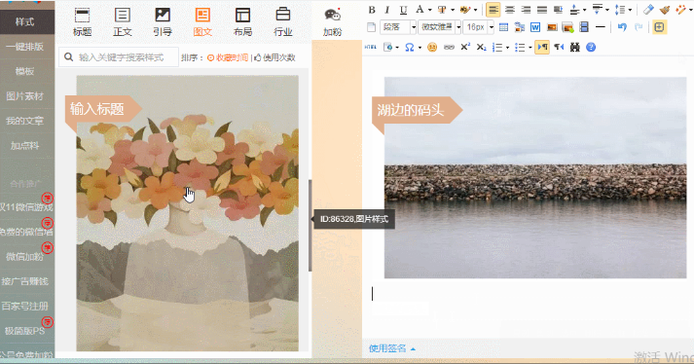Select the flower-head image style thumbnail
Screen dimensions: 694x364
pos(188,213)
